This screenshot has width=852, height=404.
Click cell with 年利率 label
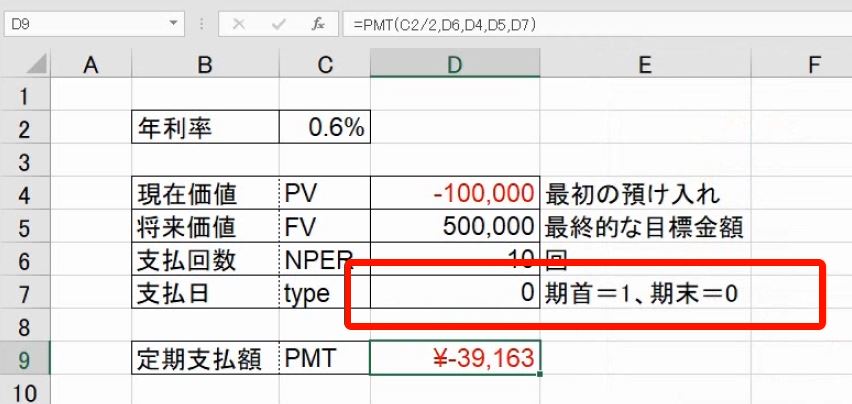(205, 128)
